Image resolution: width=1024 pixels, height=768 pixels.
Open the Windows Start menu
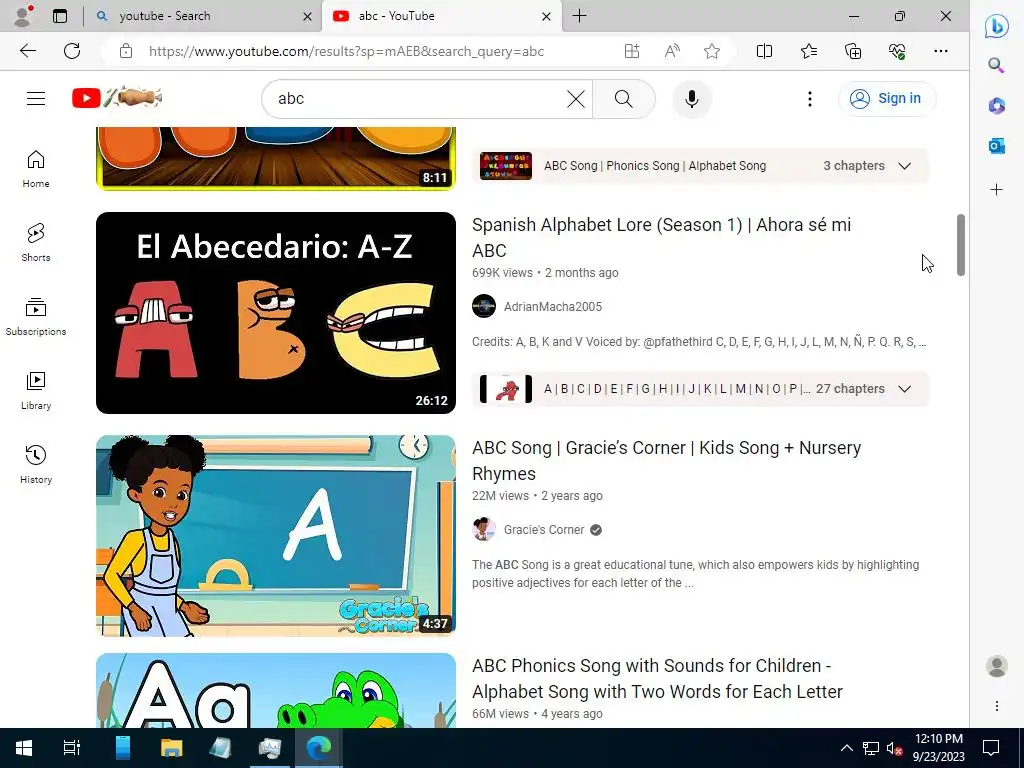pos(24,748)
